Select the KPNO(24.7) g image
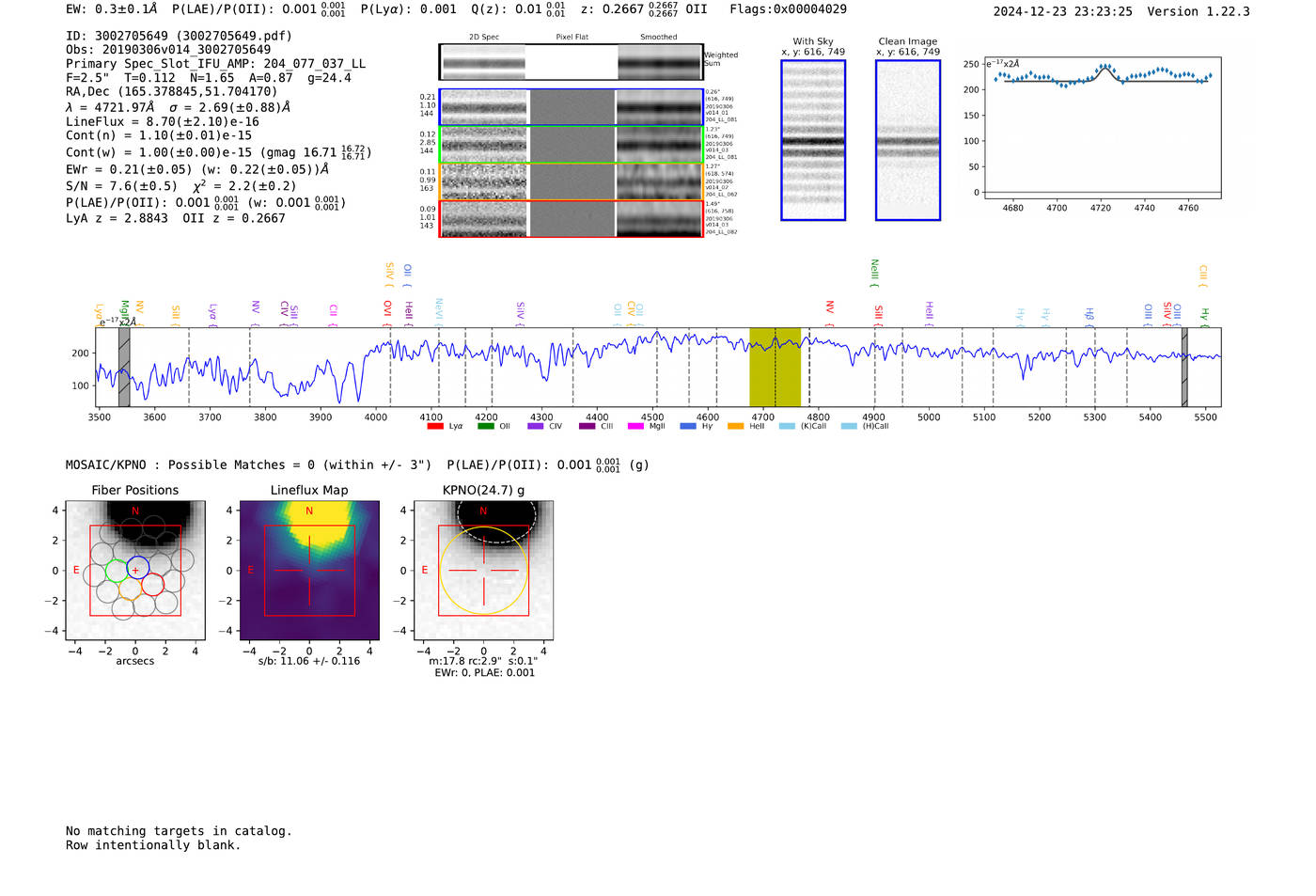The width and height of the screenshot is (1316, 896). click(x=483, y=570)
